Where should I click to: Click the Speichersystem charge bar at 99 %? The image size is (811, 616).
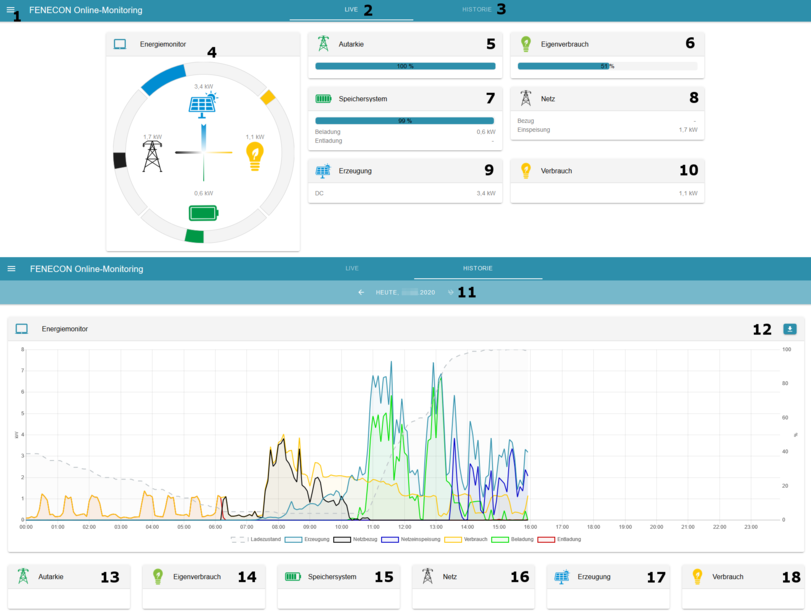[405, 121]
